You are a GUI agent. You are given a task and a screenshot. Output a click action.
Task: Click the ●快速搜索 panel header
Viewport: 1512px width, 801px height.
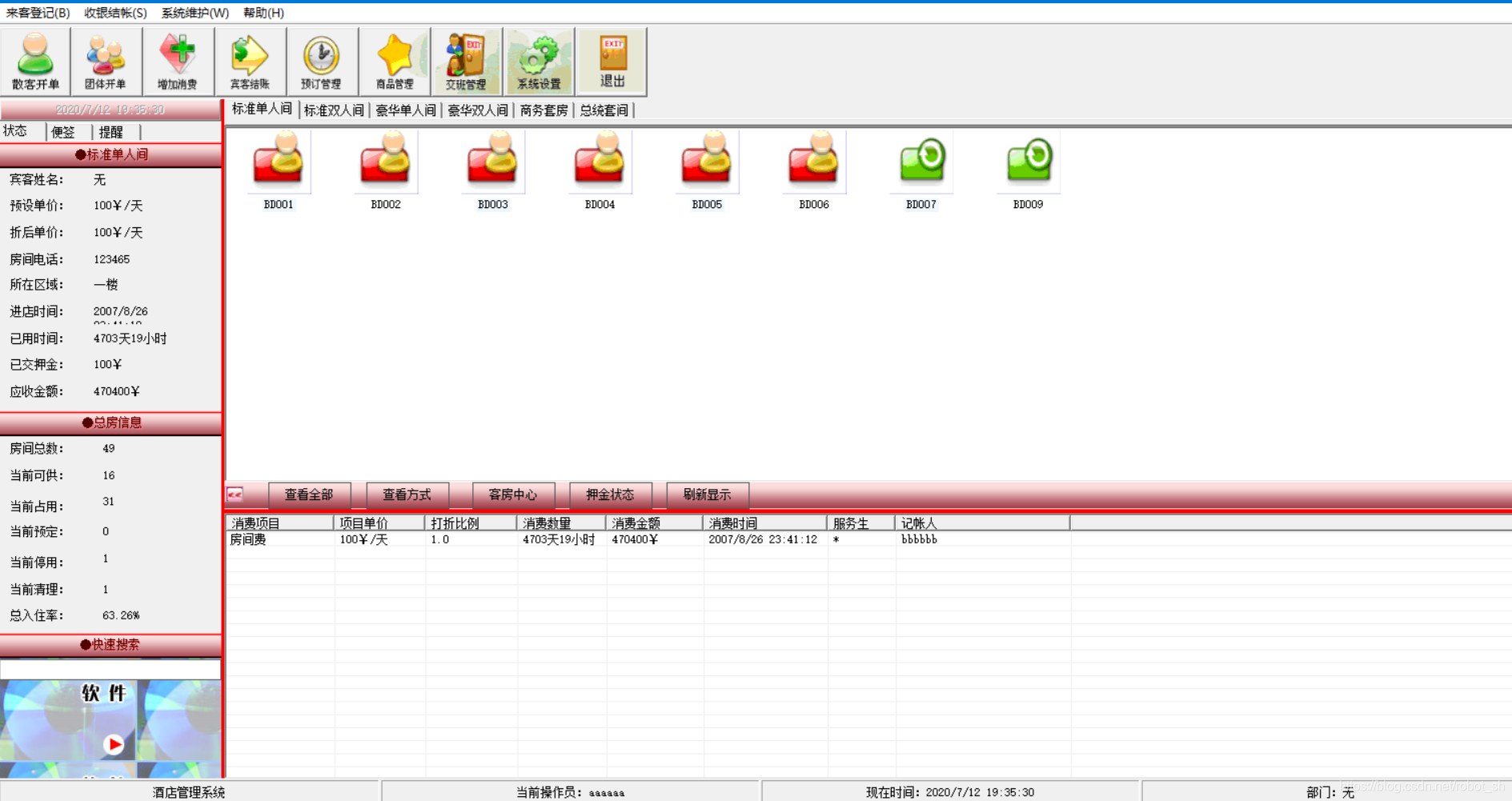[x=110, y=645]
